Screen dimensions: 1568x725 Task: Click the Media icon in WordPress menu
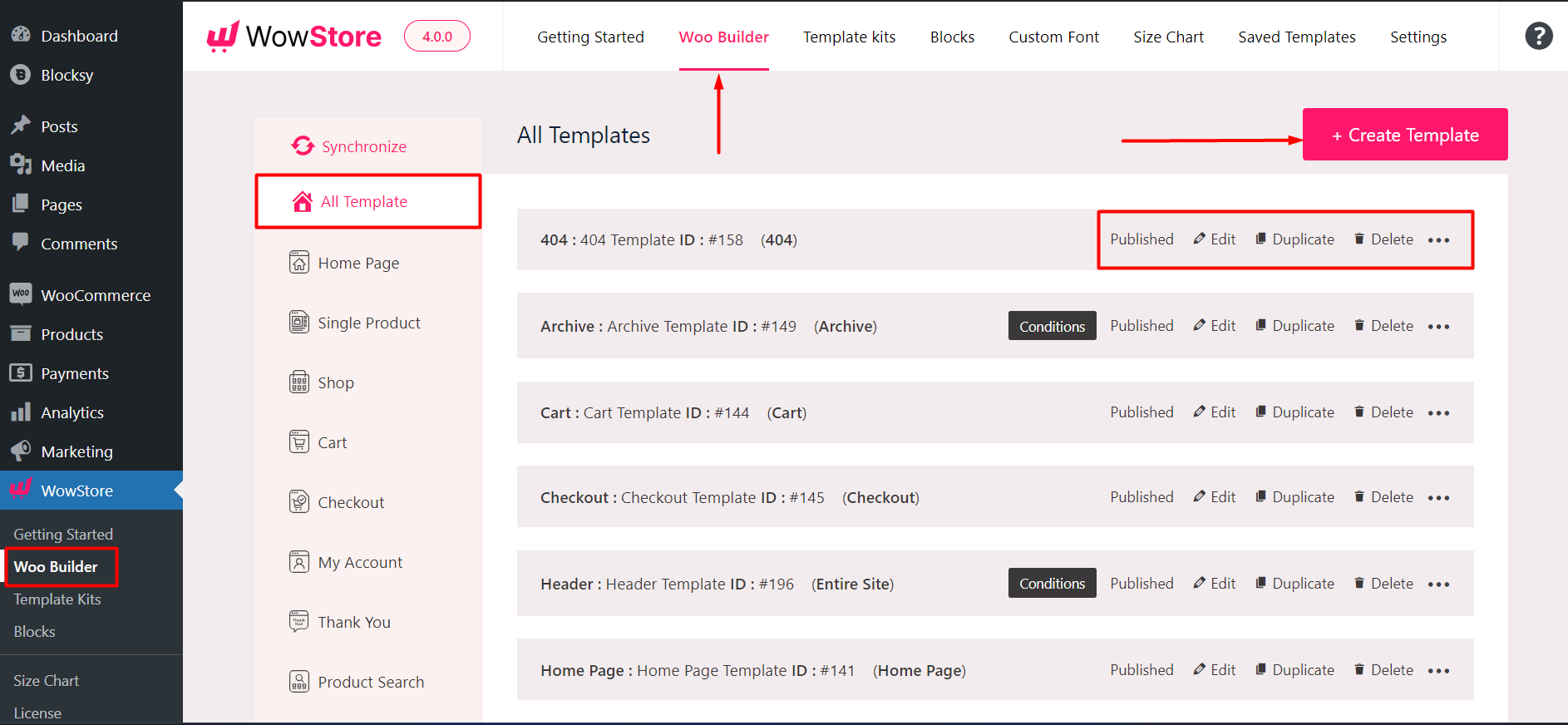point(21,165)
